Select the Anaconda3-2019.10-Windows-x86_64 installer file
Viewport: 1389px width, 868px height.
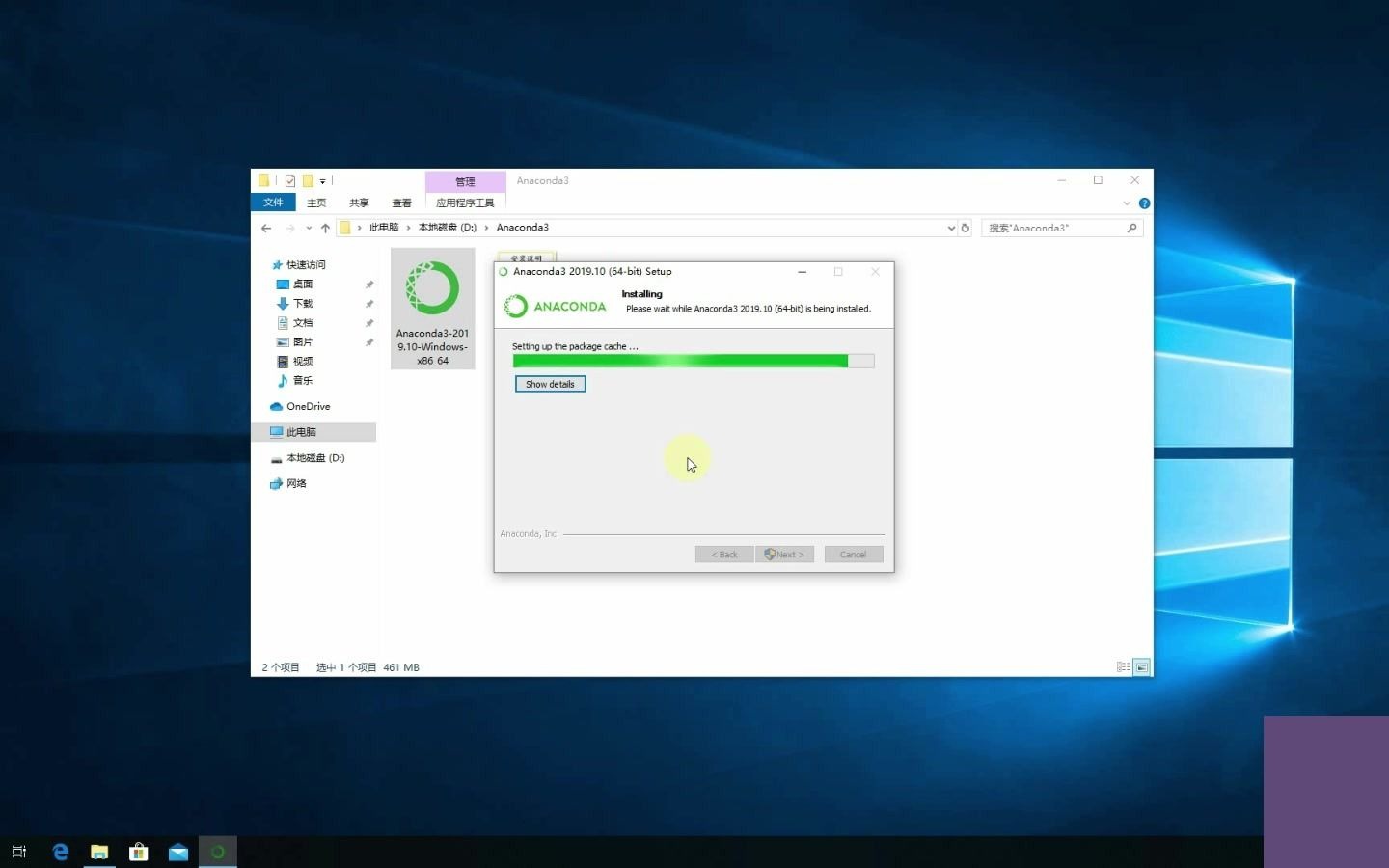pos(432,309)
